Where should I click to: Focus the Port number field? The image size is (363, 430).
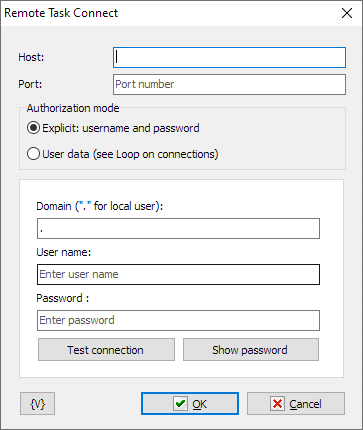click(x=229, y=84)
